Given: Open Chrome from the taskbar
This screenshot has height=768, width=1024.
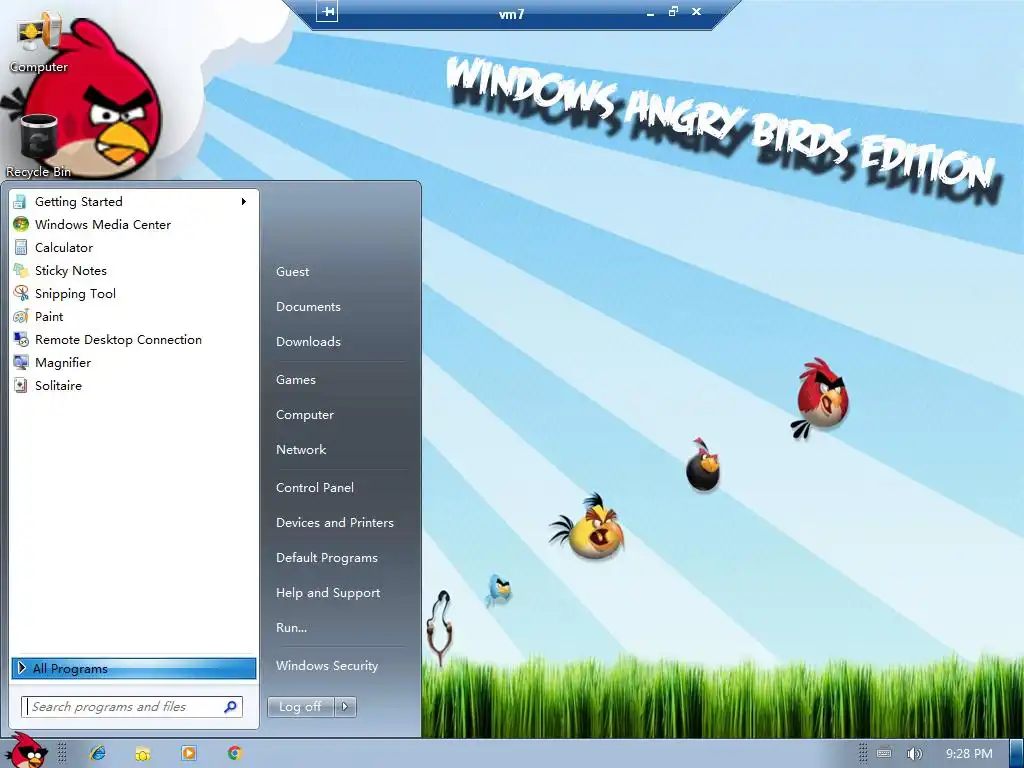Looking at the screenshot, I should (234, 753).
